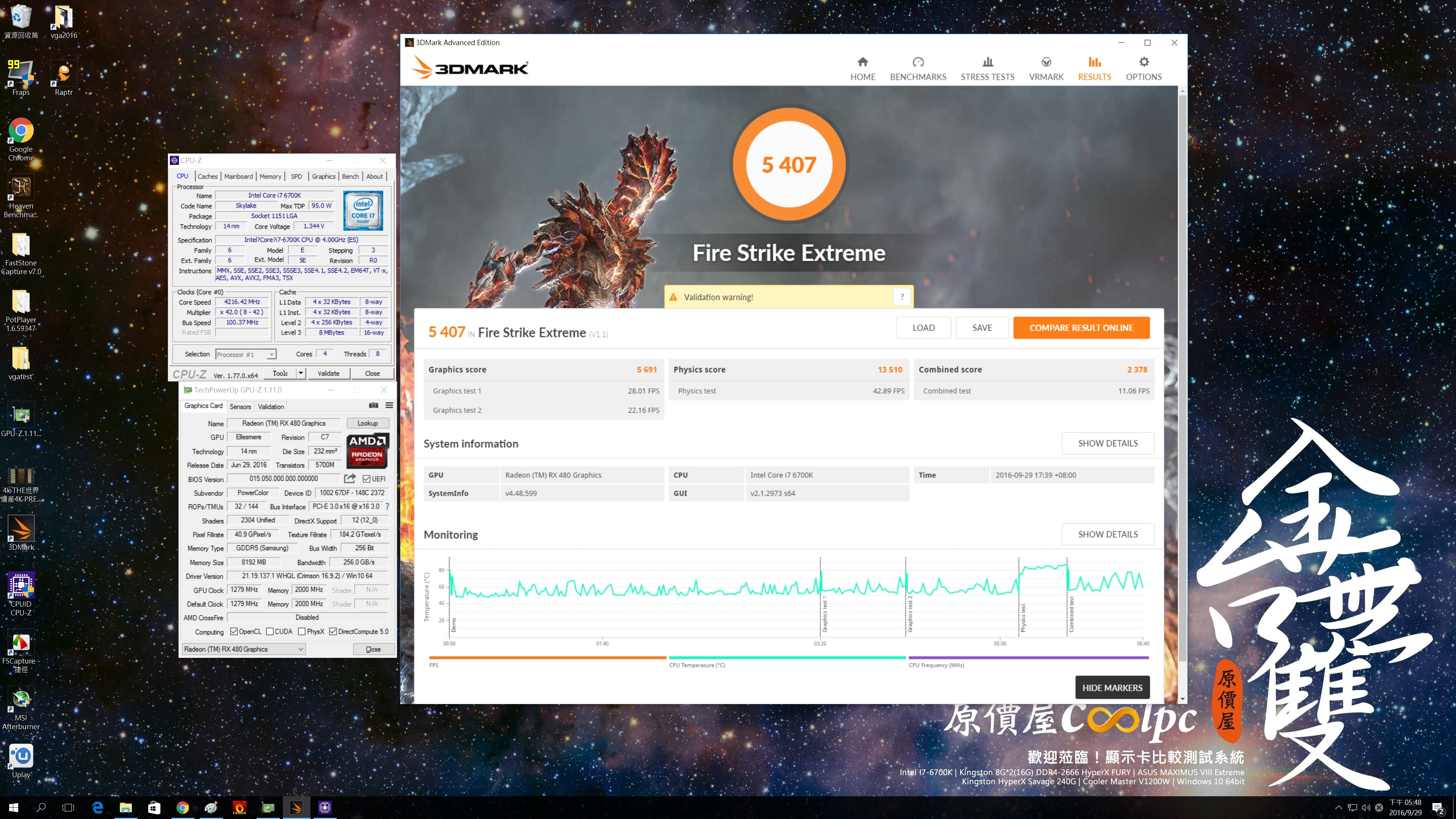Click the SAVE result button
Screen dimensions: 1456x819
[x=982, y=328]
